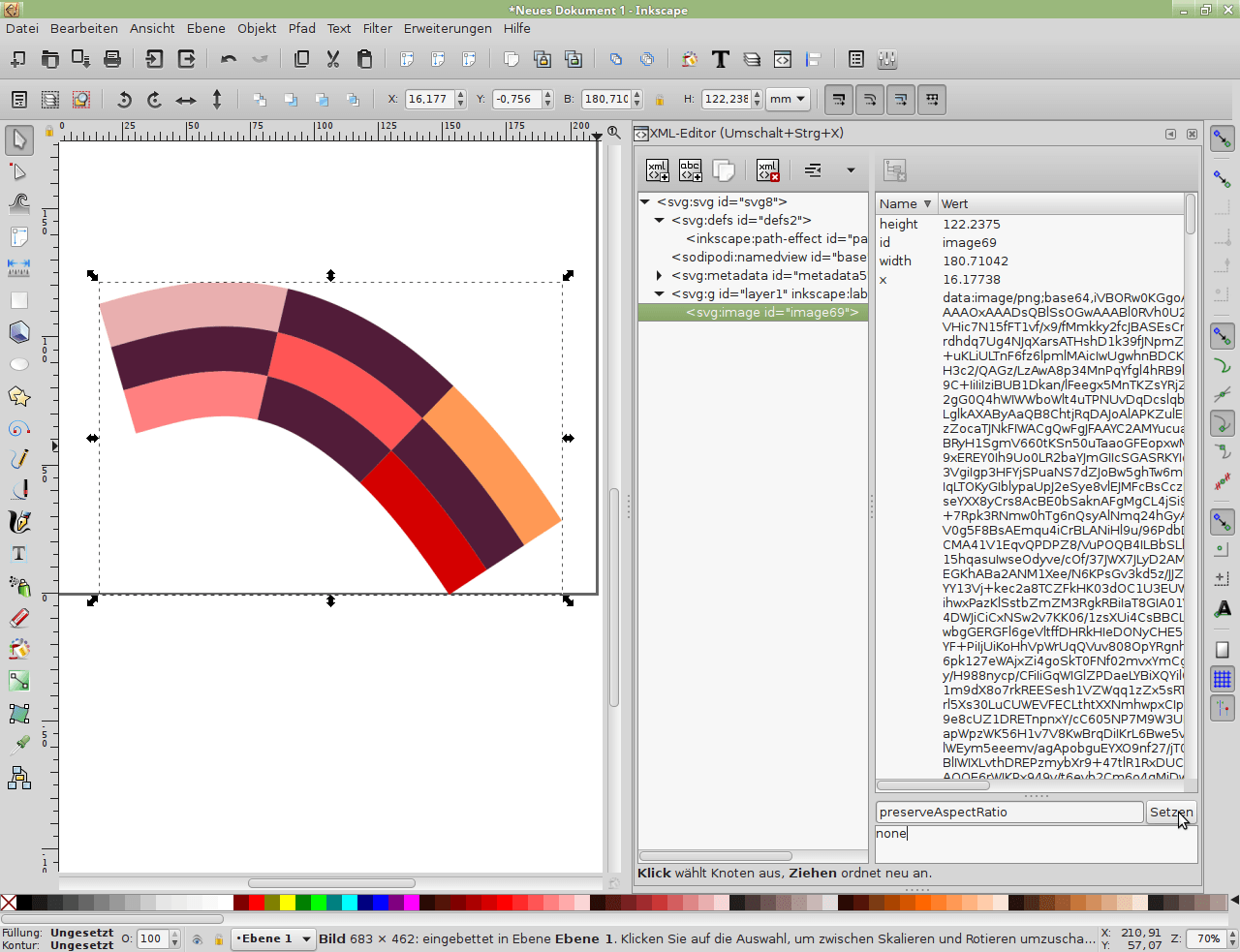This screenshot has width=1240, height=952.
Task: Click the delete XML node icon
Action: point(768,170)
